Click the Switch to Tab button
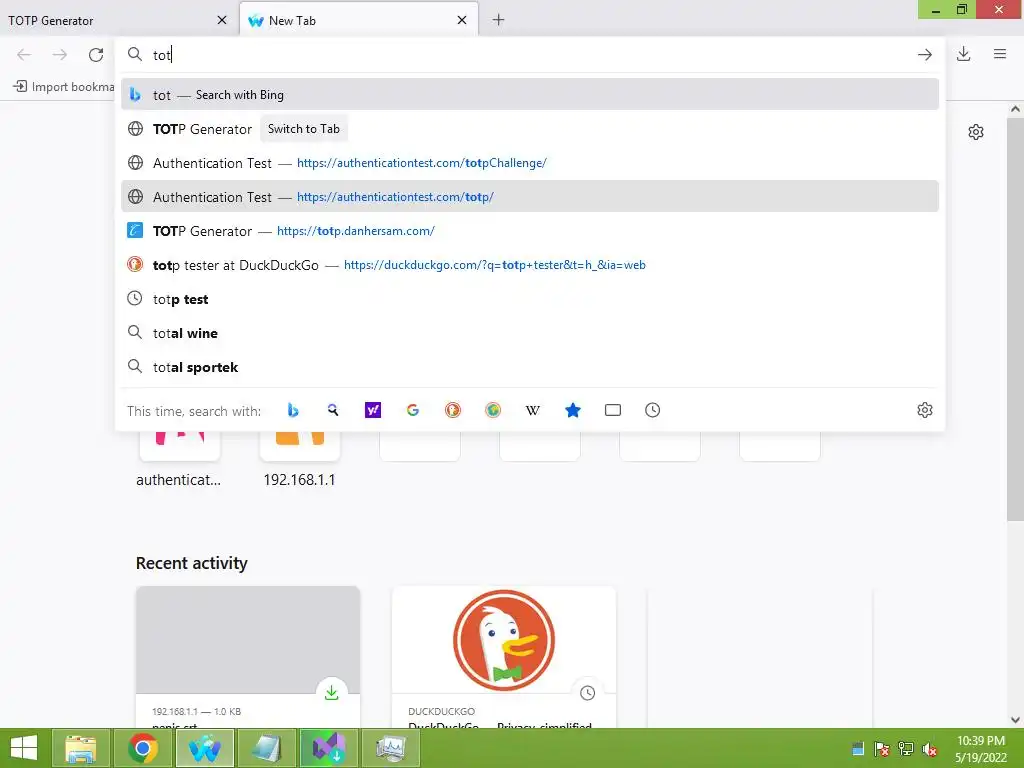Image resolution: width=1024 pixels, height=768 pixels. pyautogui.click(x=304, y=129)
